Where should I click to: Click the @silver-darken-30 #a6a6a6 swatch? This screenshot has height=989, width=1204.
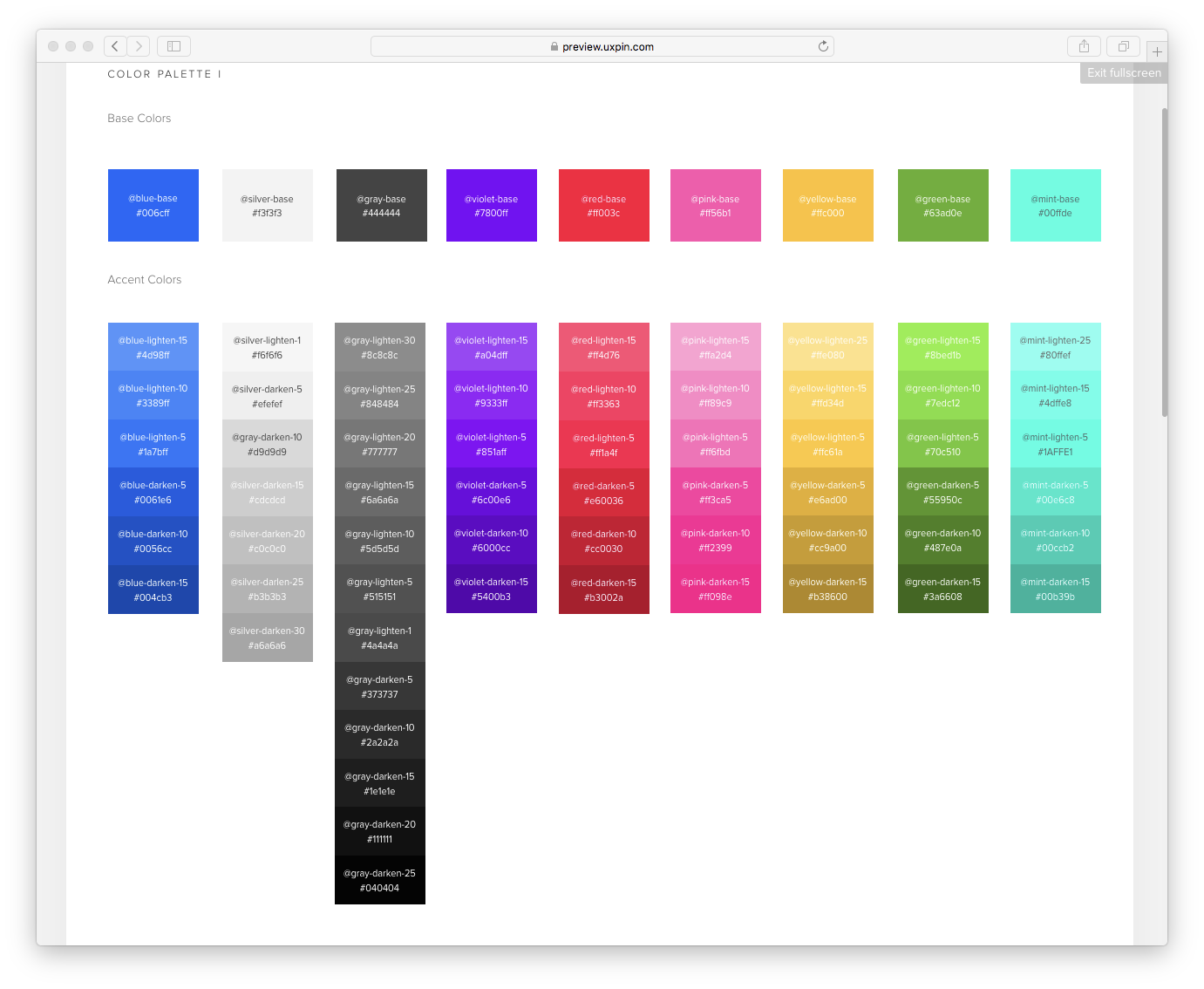tap(268, 638)
